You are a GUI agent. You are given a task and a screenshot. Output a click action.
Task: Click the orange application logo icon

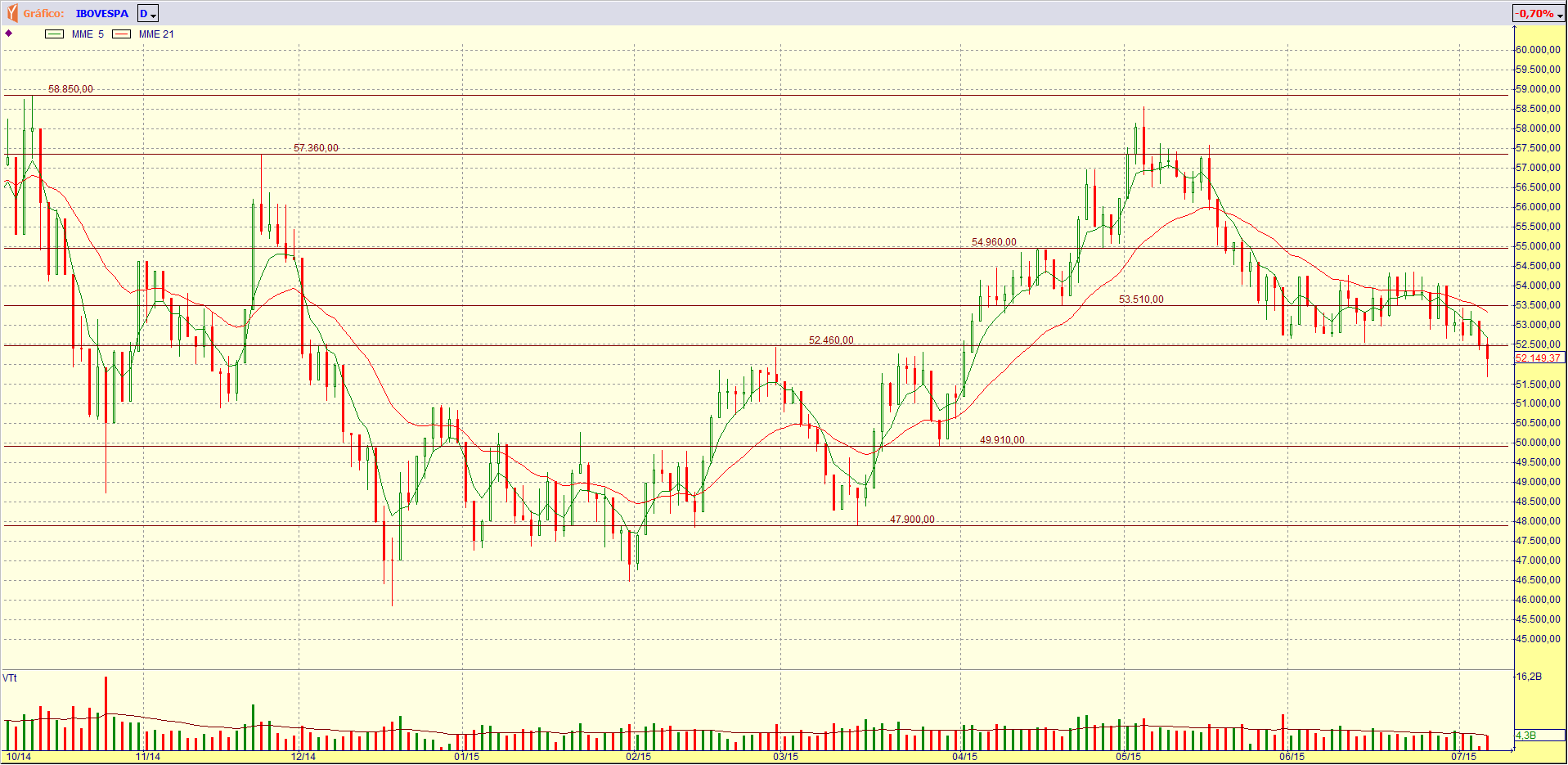click(11, 13)
